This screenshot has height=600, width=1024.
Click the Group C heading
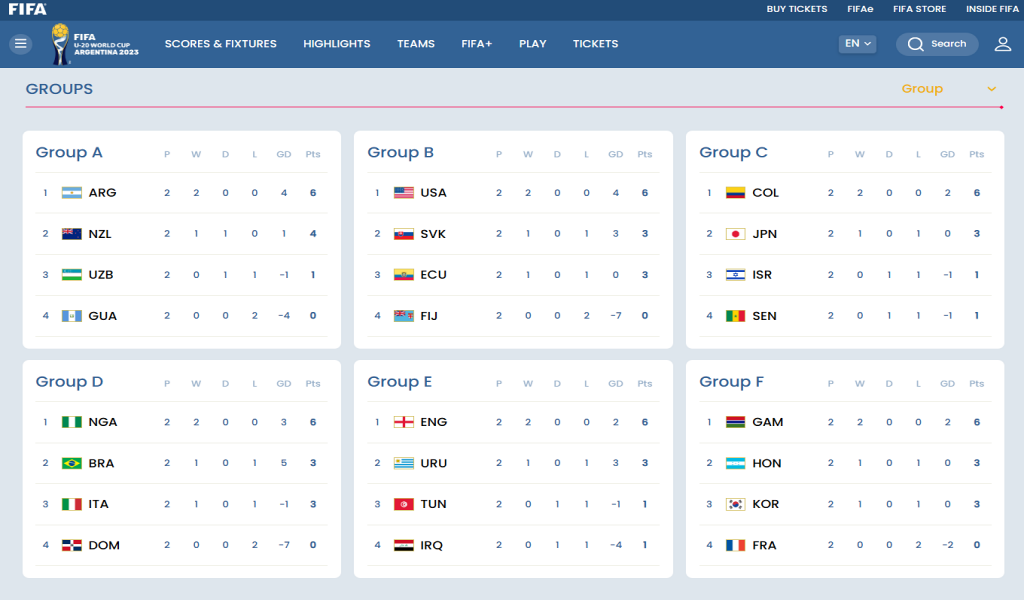(733, 153)
